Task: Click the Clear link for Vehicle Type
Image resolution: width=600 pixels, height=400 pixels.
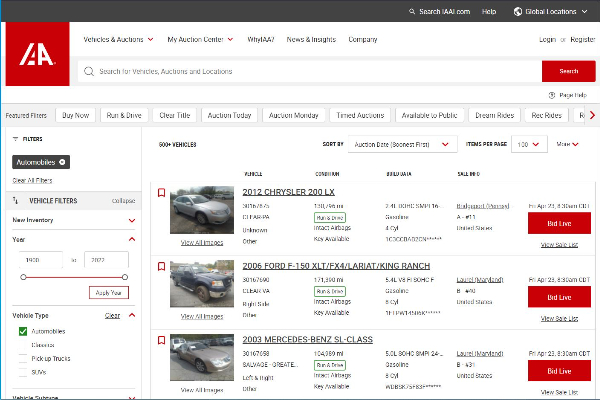Action: [112, 315]
